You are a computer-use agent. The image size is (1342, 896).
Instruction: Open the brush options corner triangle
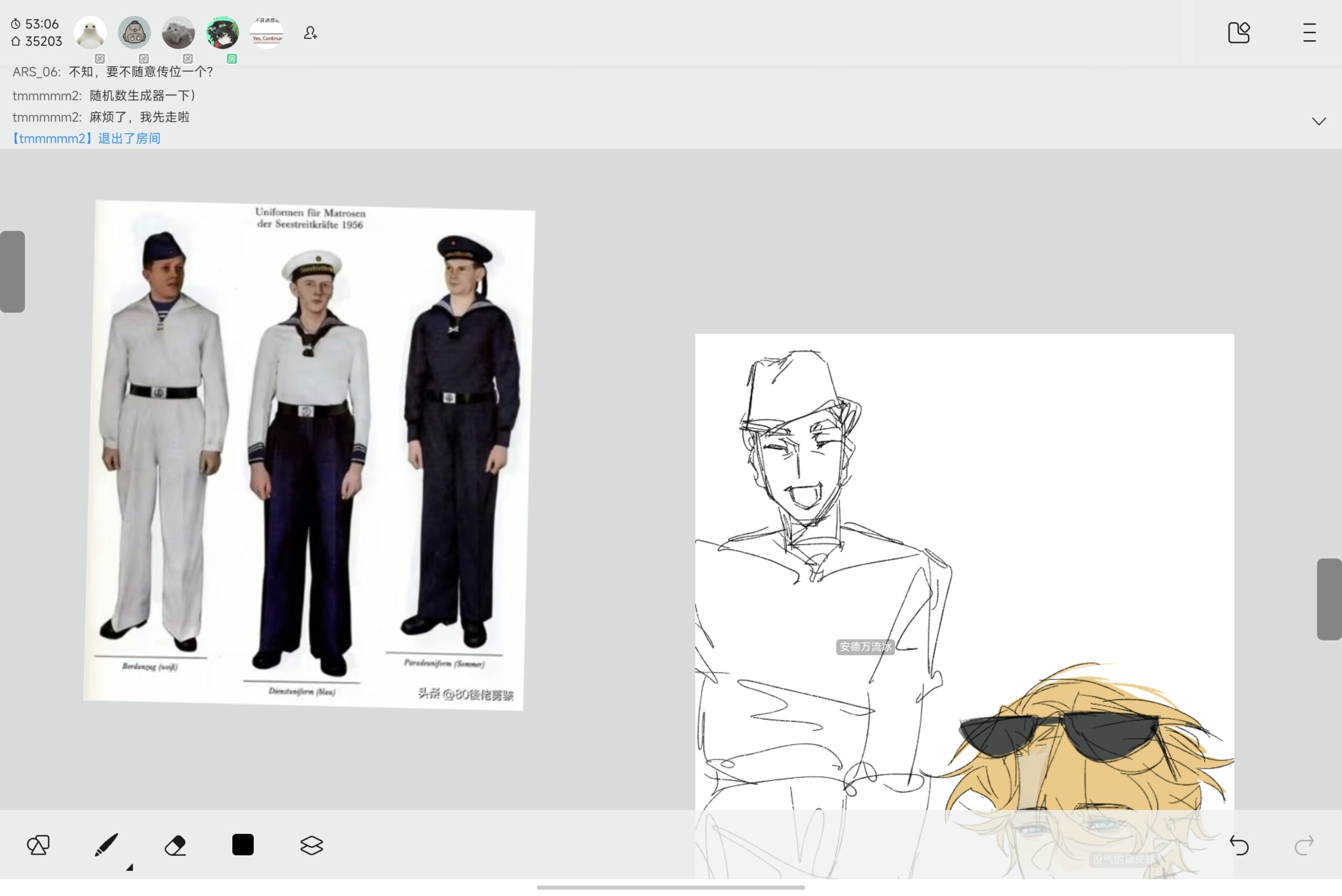pyautogui.click(x=129, y=867)
